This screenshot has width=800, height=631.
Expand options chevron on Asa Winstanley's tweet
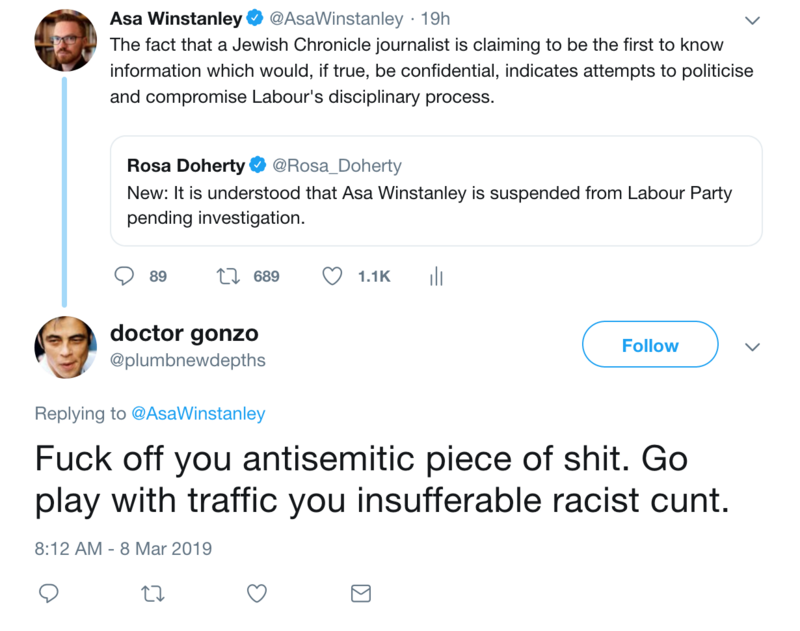point(754,20)
